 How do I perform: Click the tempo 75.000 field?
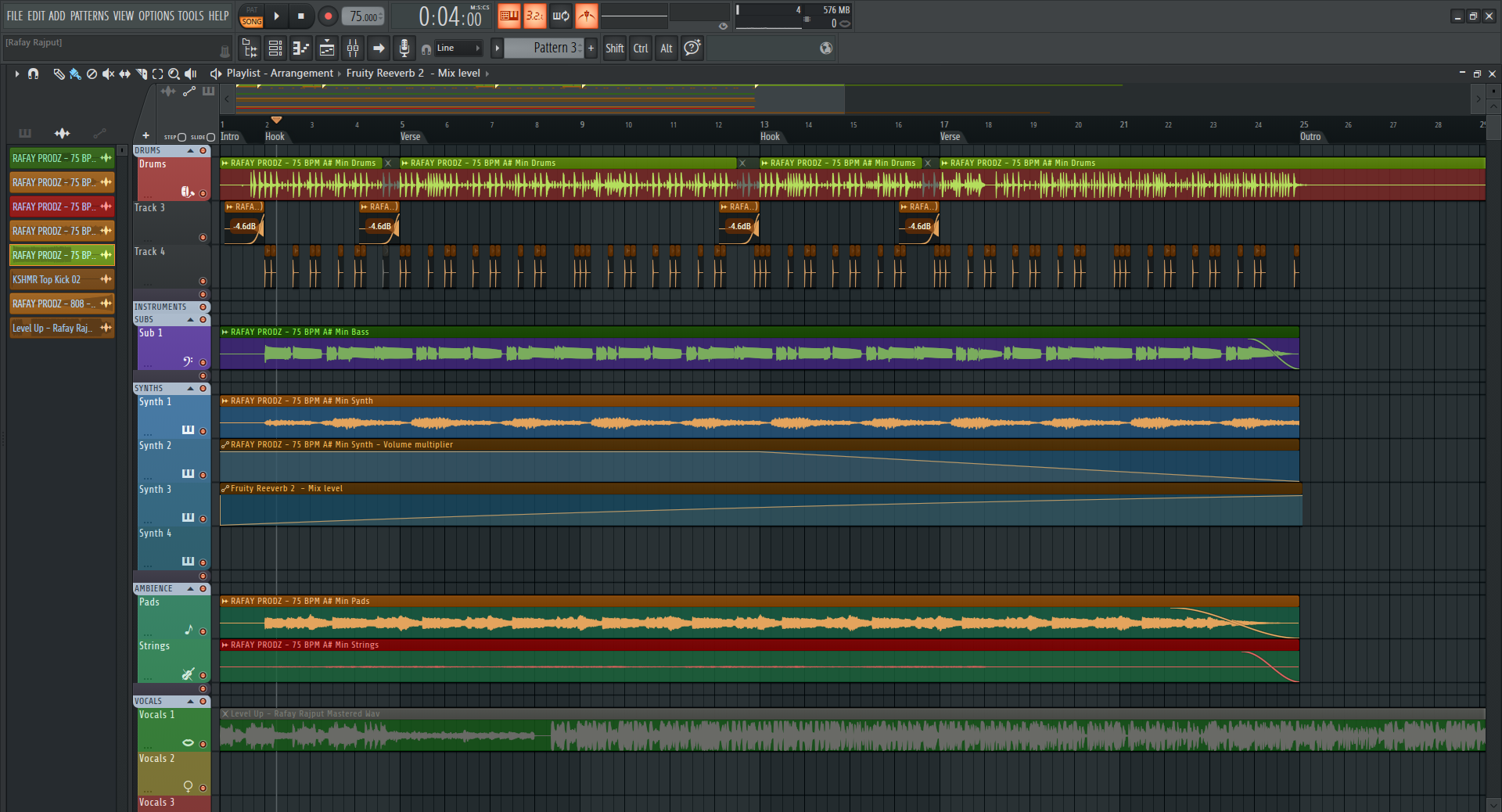[364, 16]
